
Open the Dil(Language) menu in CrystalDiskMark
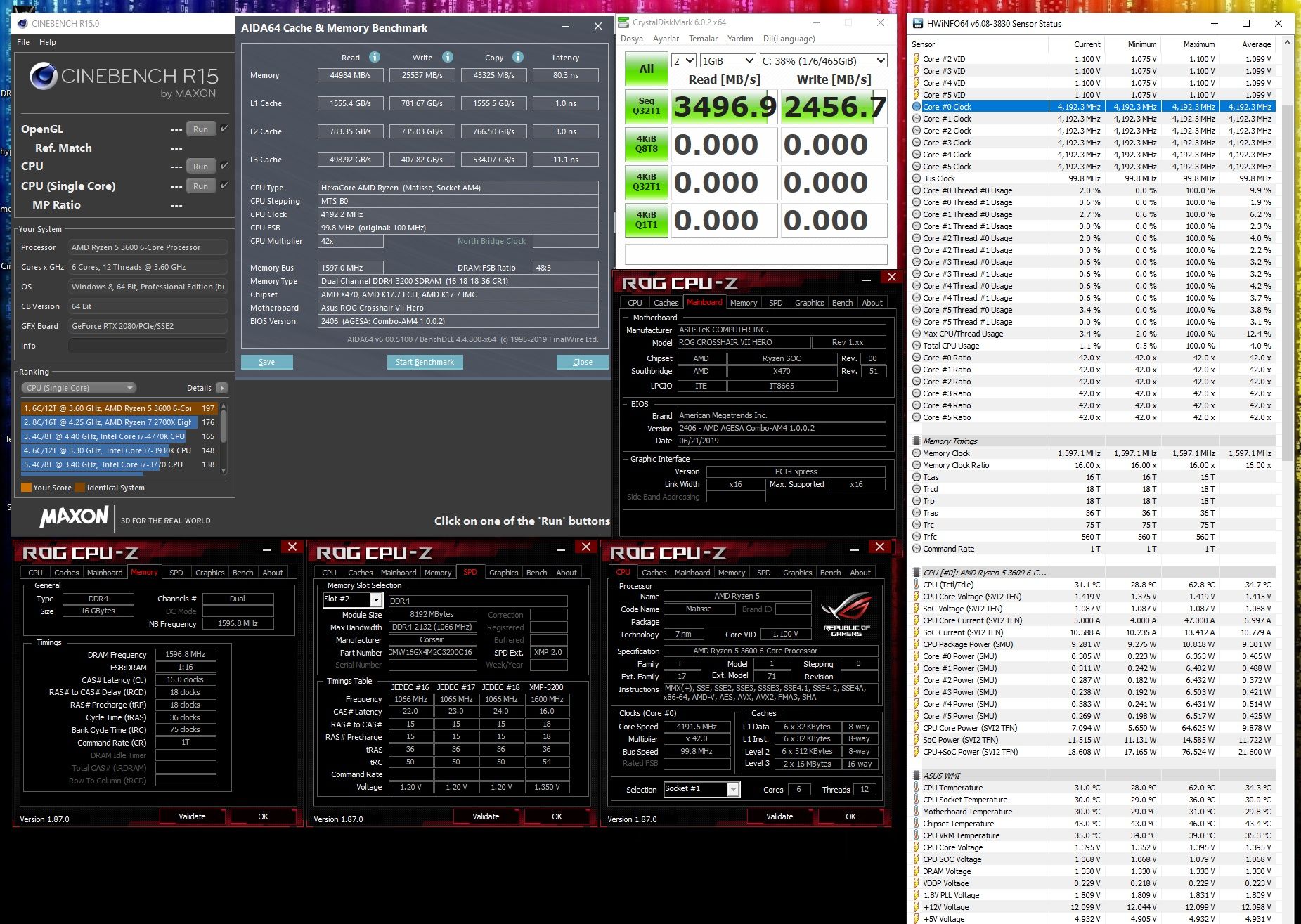point(789,39)
